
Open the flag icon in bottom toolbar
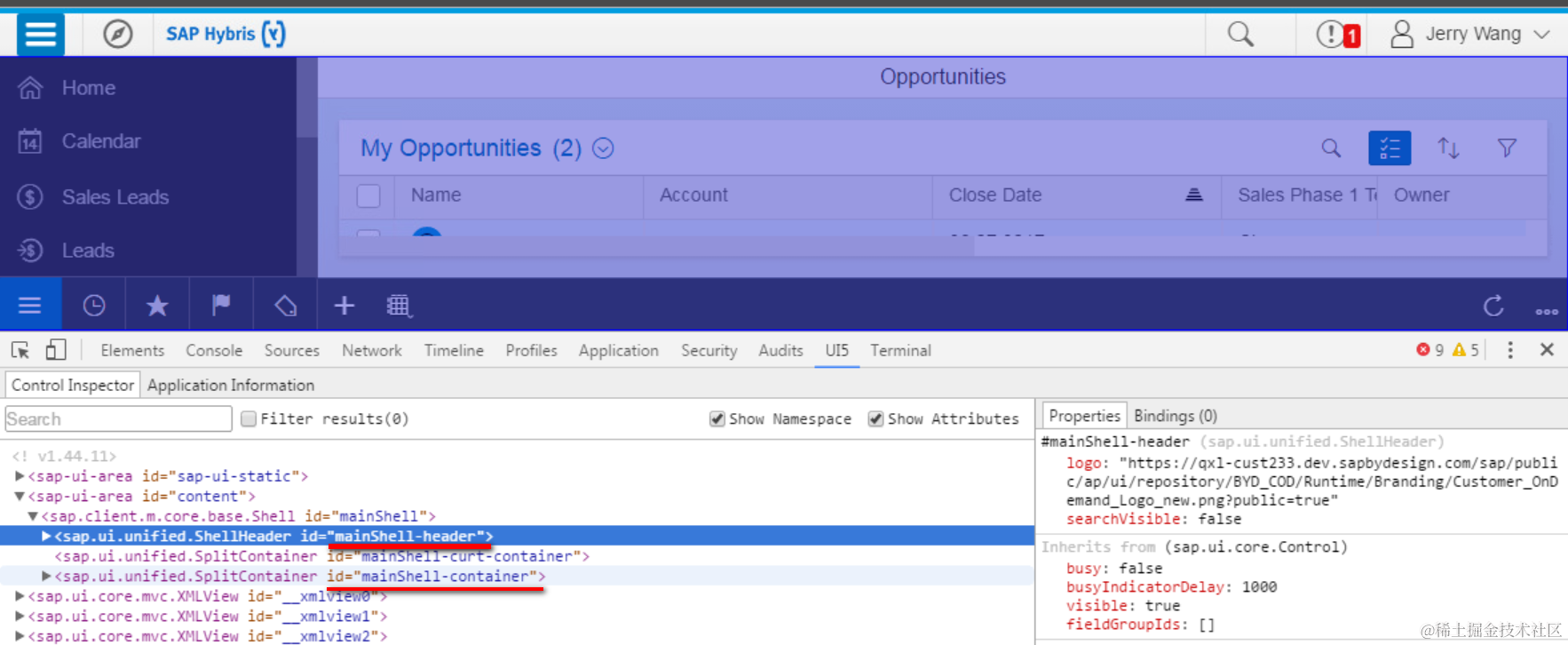coord(221,306)
